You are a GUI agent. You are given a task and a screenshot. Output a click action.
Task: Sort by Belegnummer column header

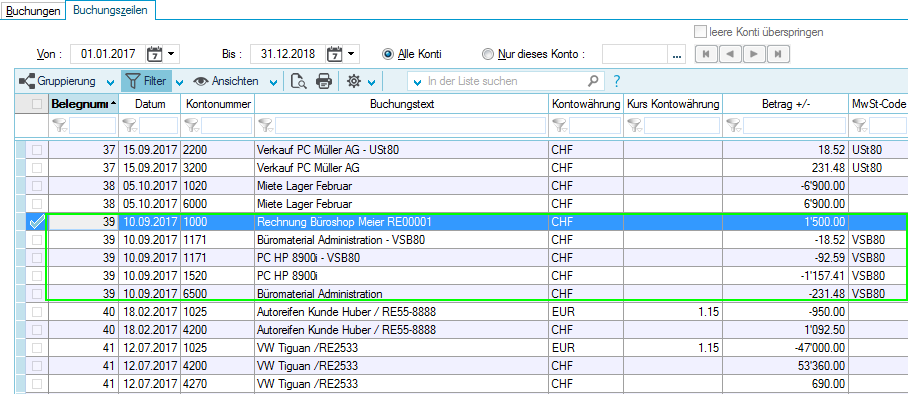coord(83,104)
